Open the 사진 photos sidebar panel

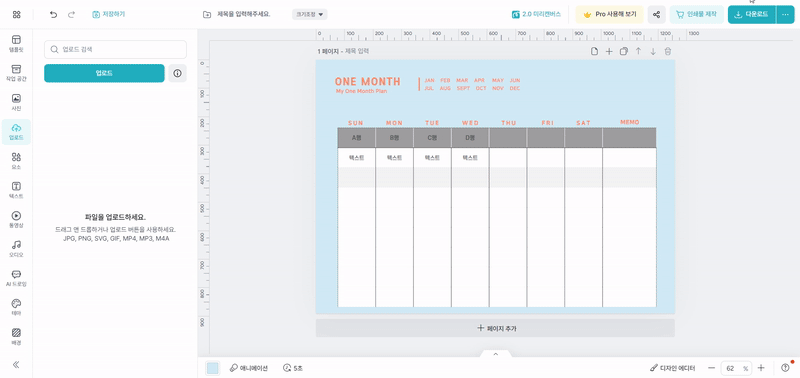(x=16, y=103)
